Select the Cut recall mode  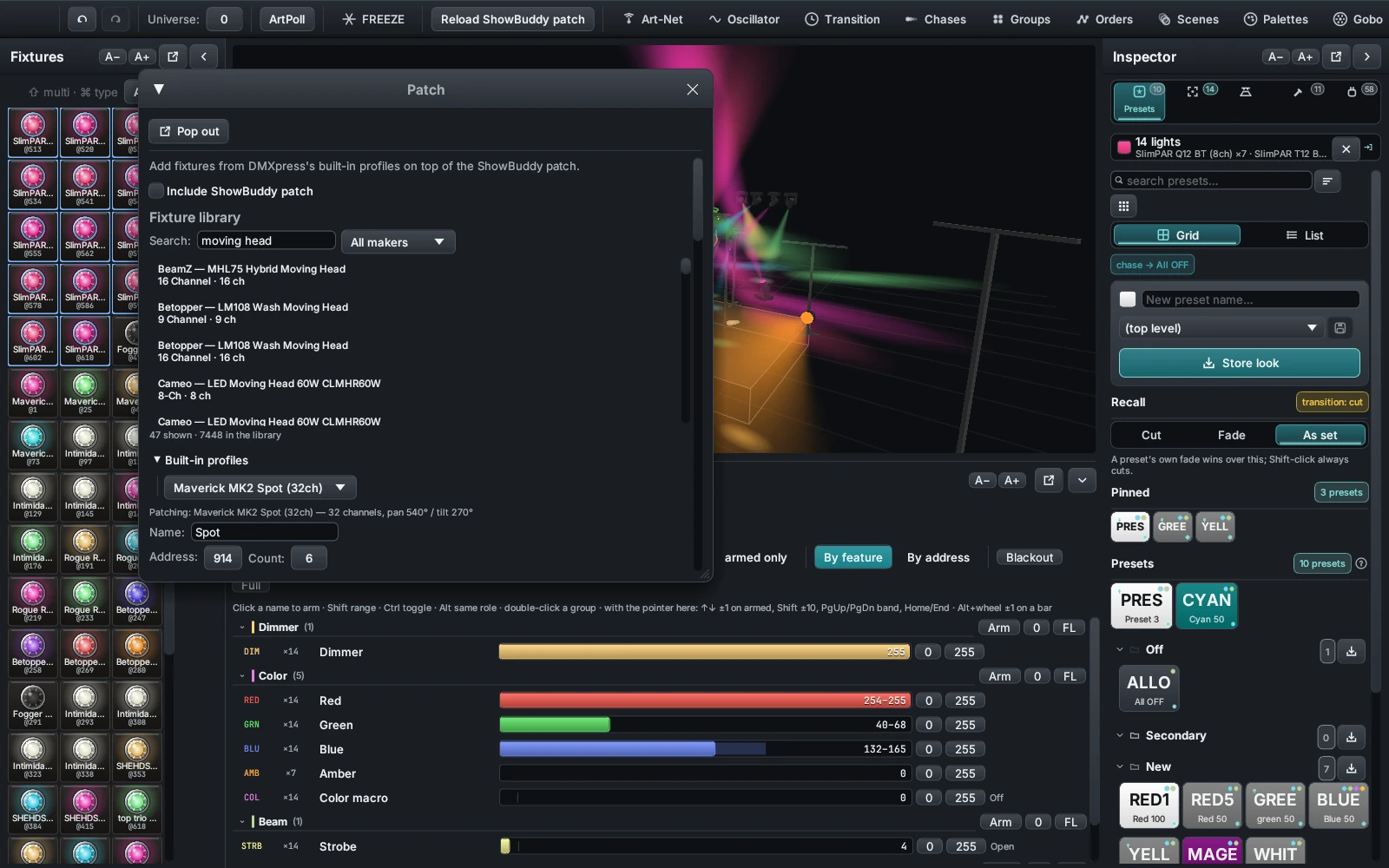pos(1151,435)
